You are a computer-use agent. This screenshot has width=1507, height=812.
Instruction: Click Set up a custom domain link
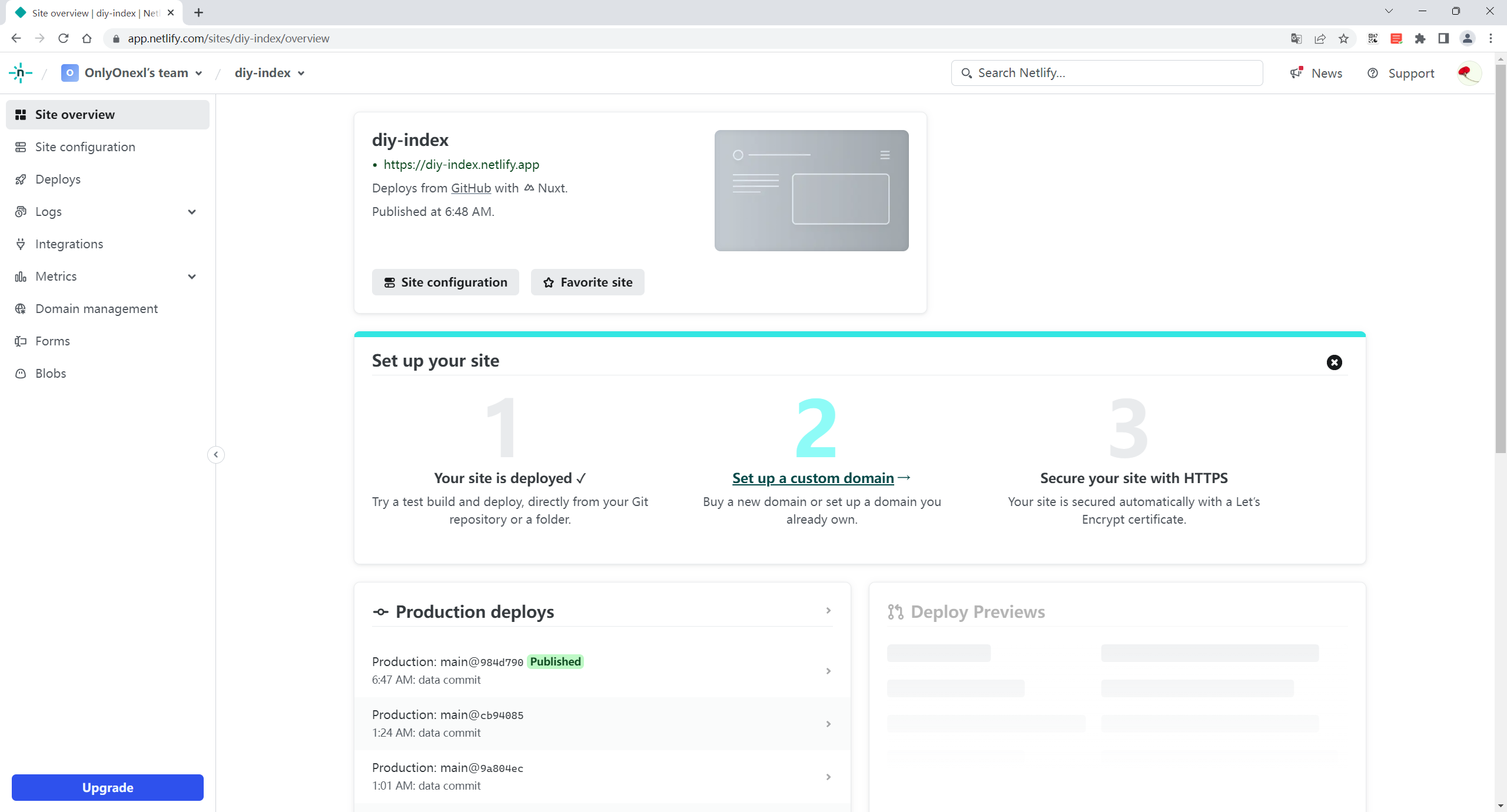pyautogui.click(x=813, y=478)
